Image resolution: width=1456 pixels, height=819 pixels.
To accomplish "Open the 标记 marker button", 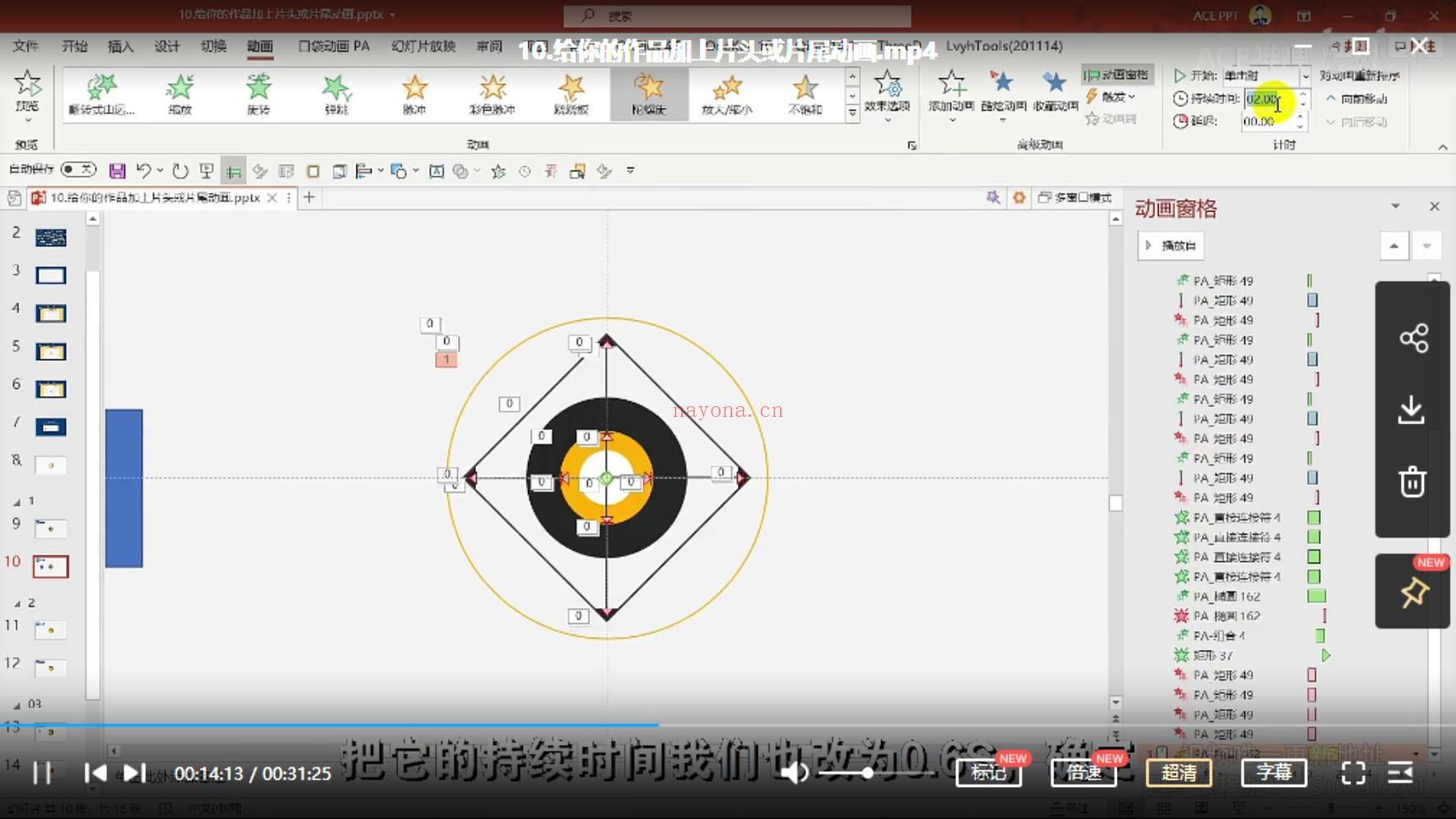I will pyautogui.click(x=988, y=773).
